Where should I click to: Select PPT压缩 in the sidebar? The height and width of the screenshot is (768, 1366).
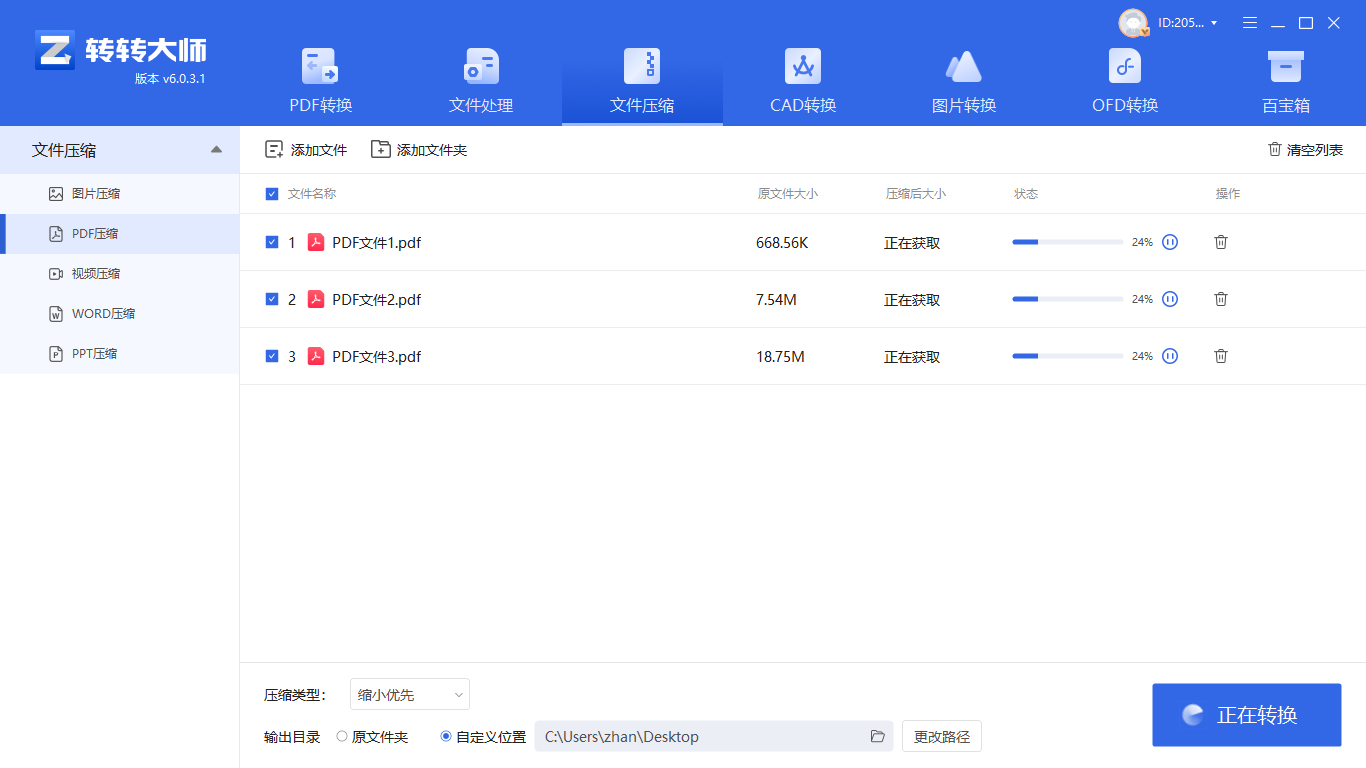120,354
